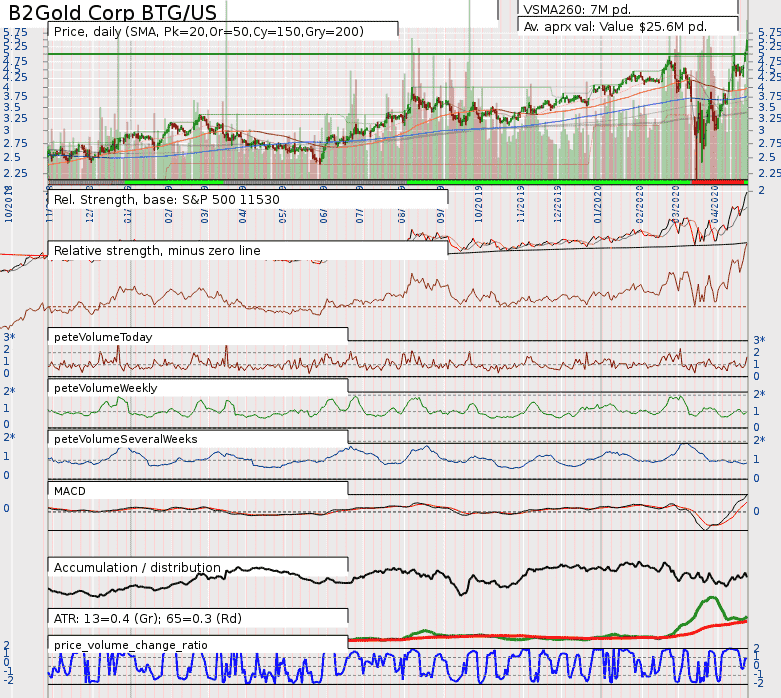Image resolution: width=781 pixels, height=698 pixels.
Task: Click 'Av. aprx val: Value $25.6M pd.' label
Action: (615, 26)
